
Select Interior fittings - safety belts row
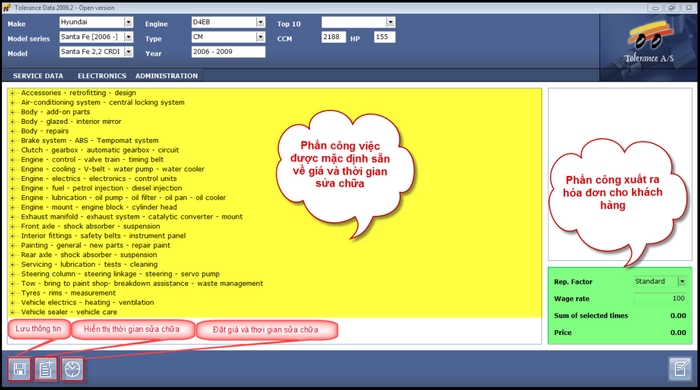tap(103, 236)
